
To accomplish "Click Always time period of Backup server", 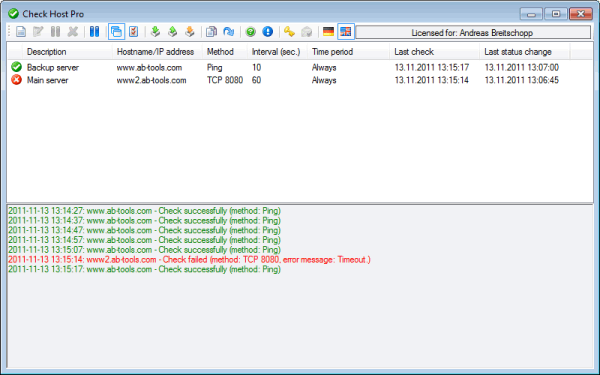I will coord(324,68).
